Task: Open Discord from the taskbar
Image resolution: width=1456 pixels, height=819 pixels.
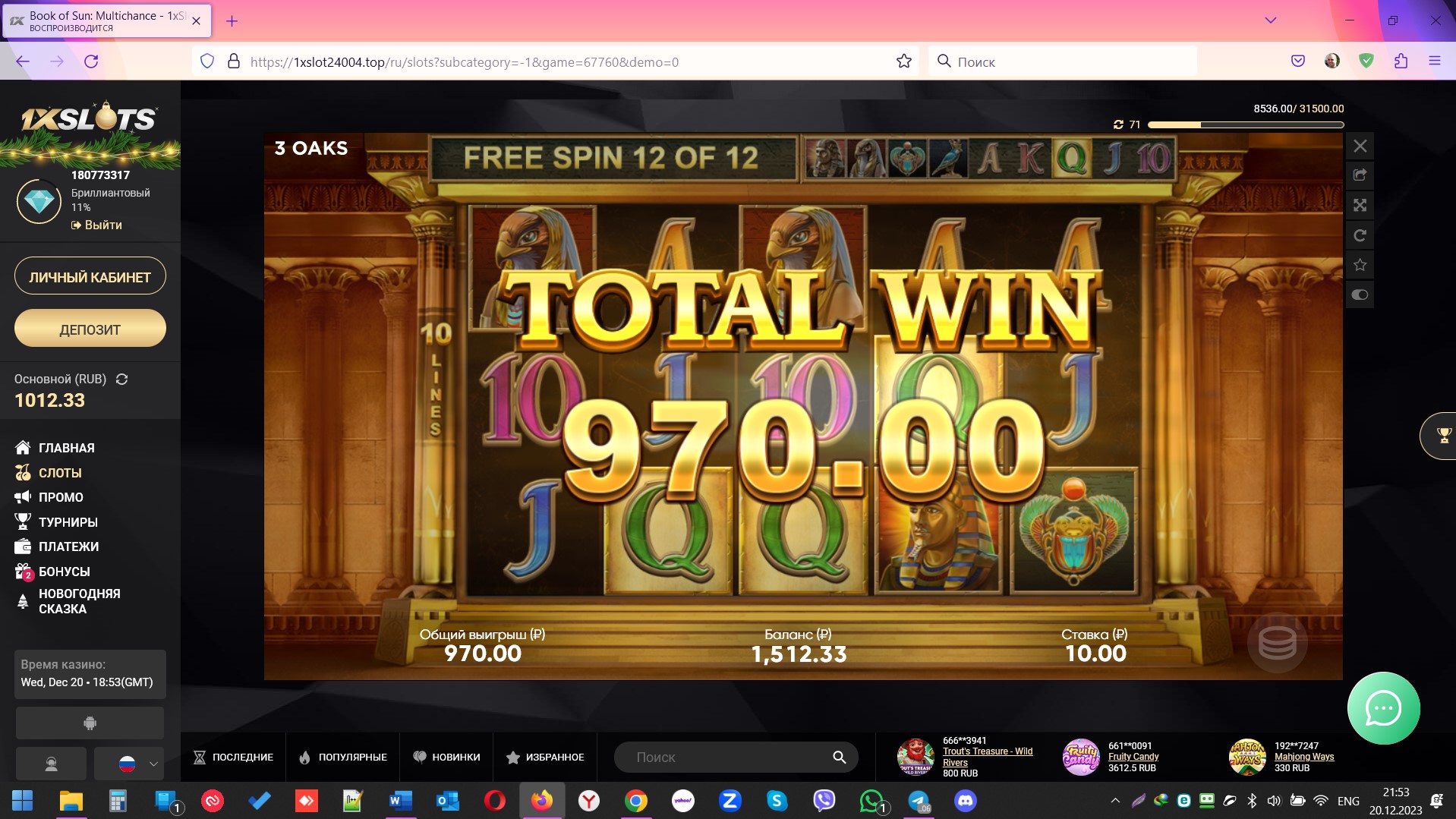Action: [966, 801]
